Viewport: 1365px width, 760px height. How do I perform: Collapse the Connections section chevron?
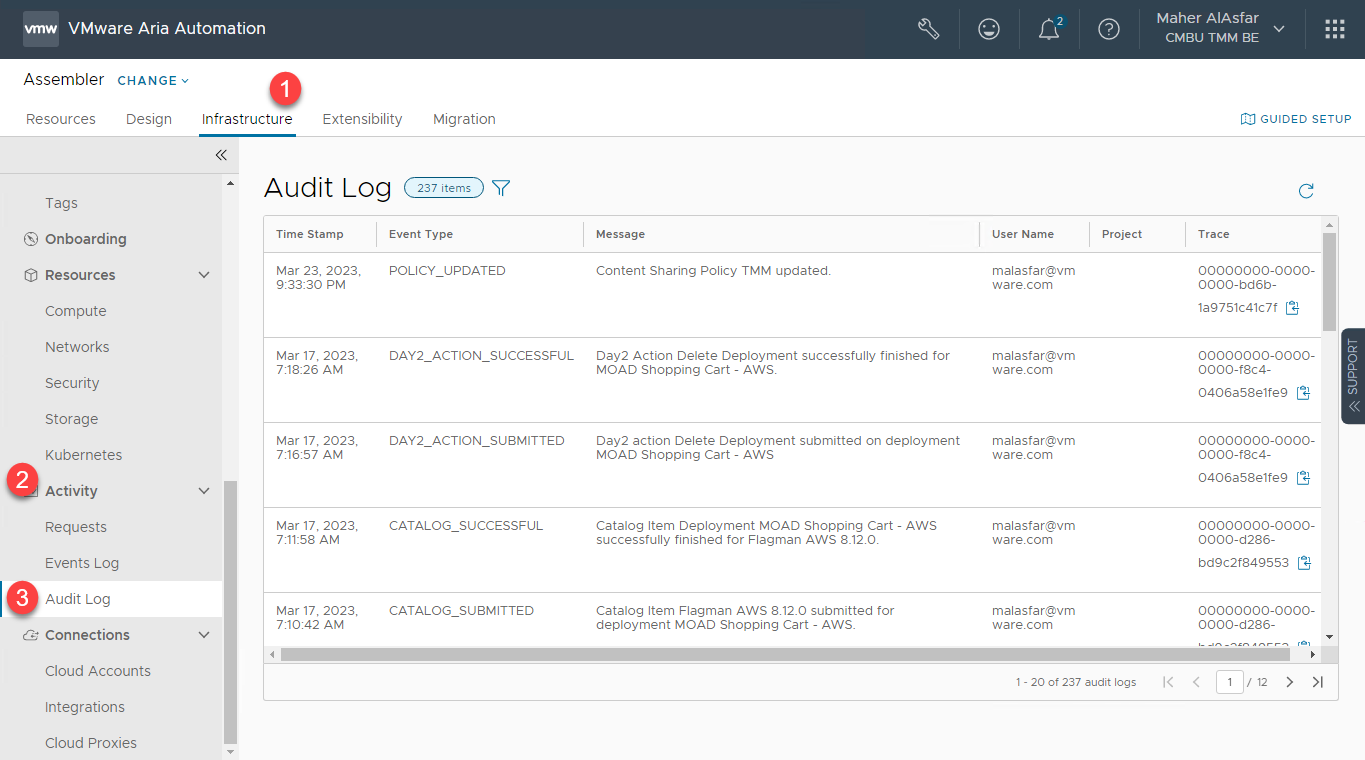click(204, 635)
